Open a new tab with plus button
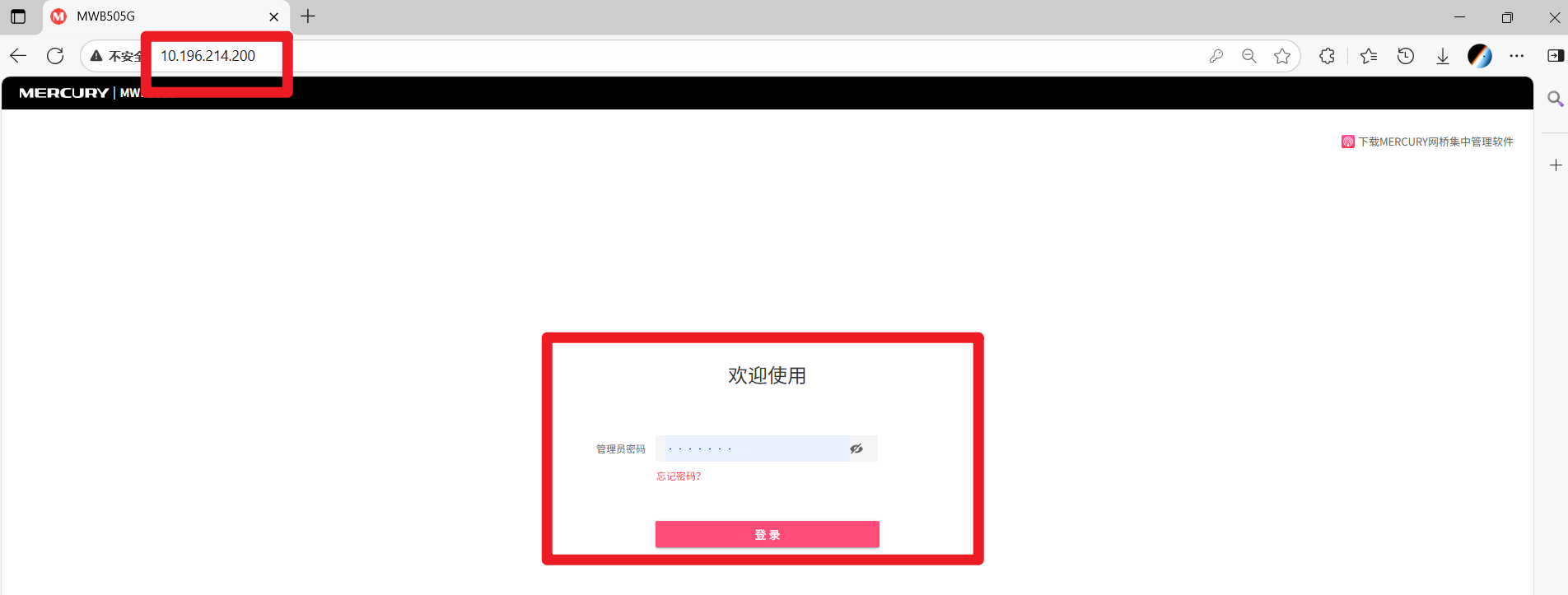The height and width of the screenshot is (595, 1568). tap(308, 16)
